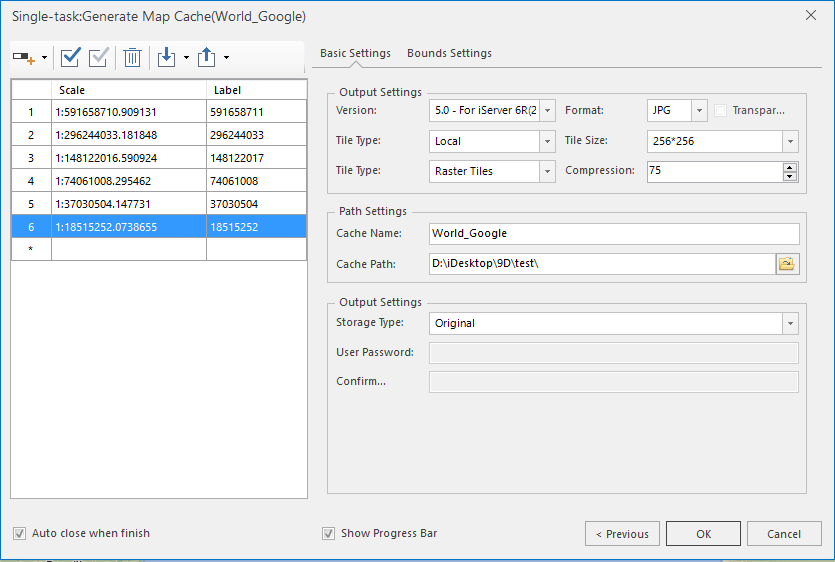This screenshot has width=835, height=562.
Task: Click the Cache Name input field
Action: pyautogui.click(x=614, y=234)
